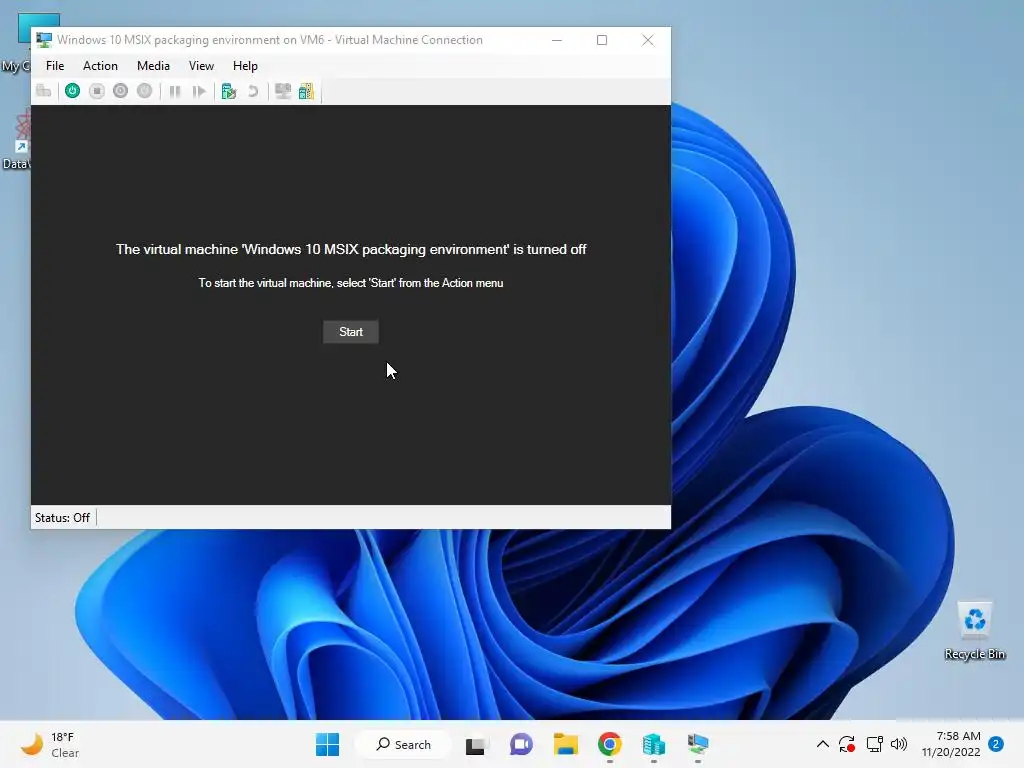Open the clock and date flyout
Viewport: 1024px width, 768px height.
coord(952,744)
